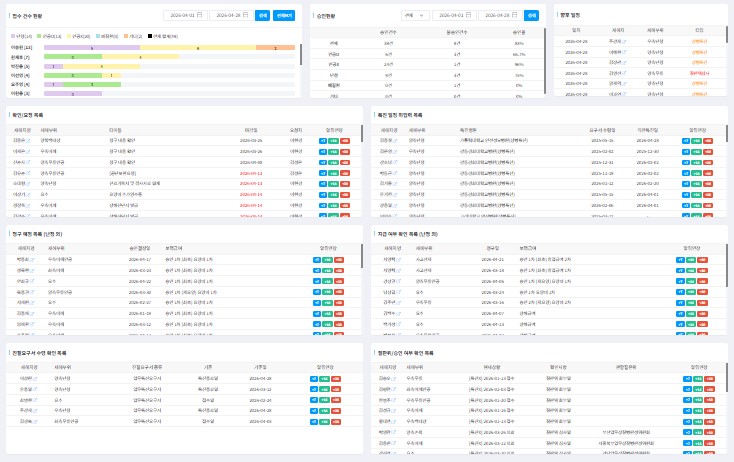Click red action icon in first row of bottom-right table
Screen dimensions: 734x462
tap(708, 379)
